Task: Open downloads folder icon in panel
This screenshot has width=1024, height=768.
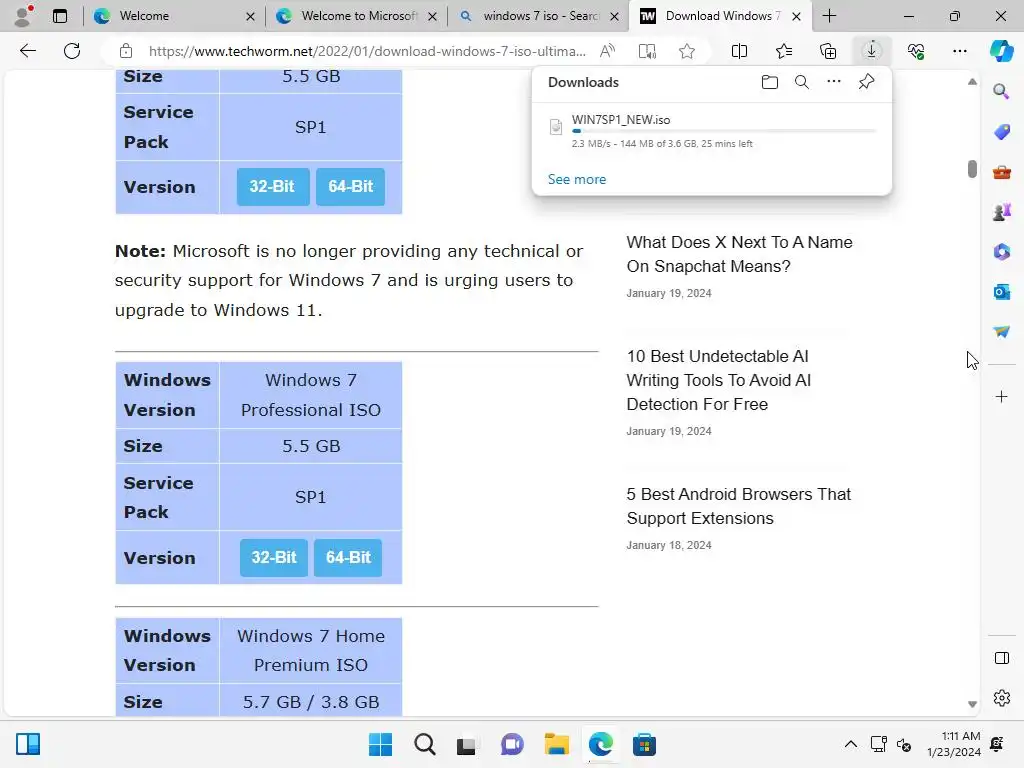Action: pyautogui.click(x=770, y=82)
